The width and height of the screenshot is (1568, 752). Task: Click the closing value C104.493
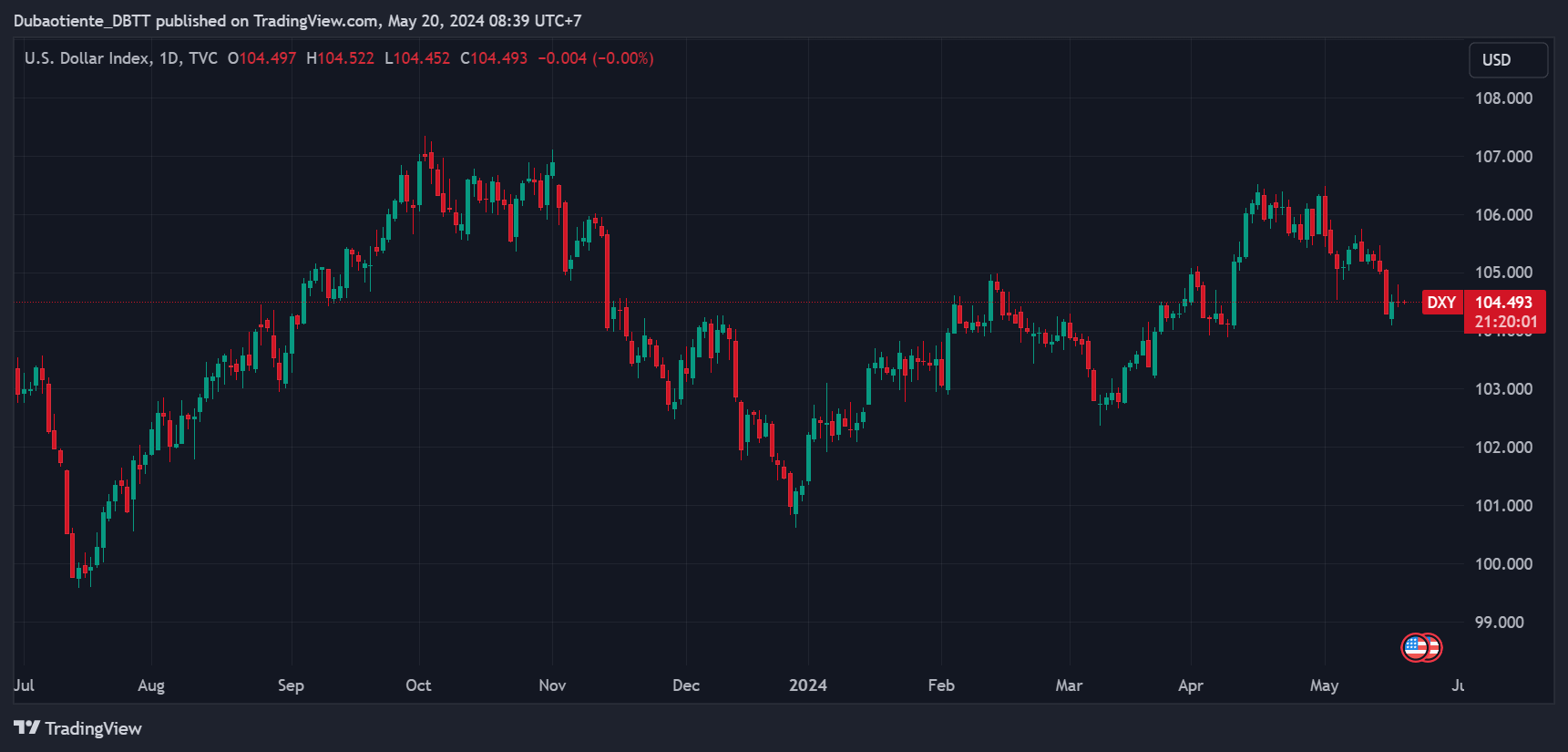494,58
